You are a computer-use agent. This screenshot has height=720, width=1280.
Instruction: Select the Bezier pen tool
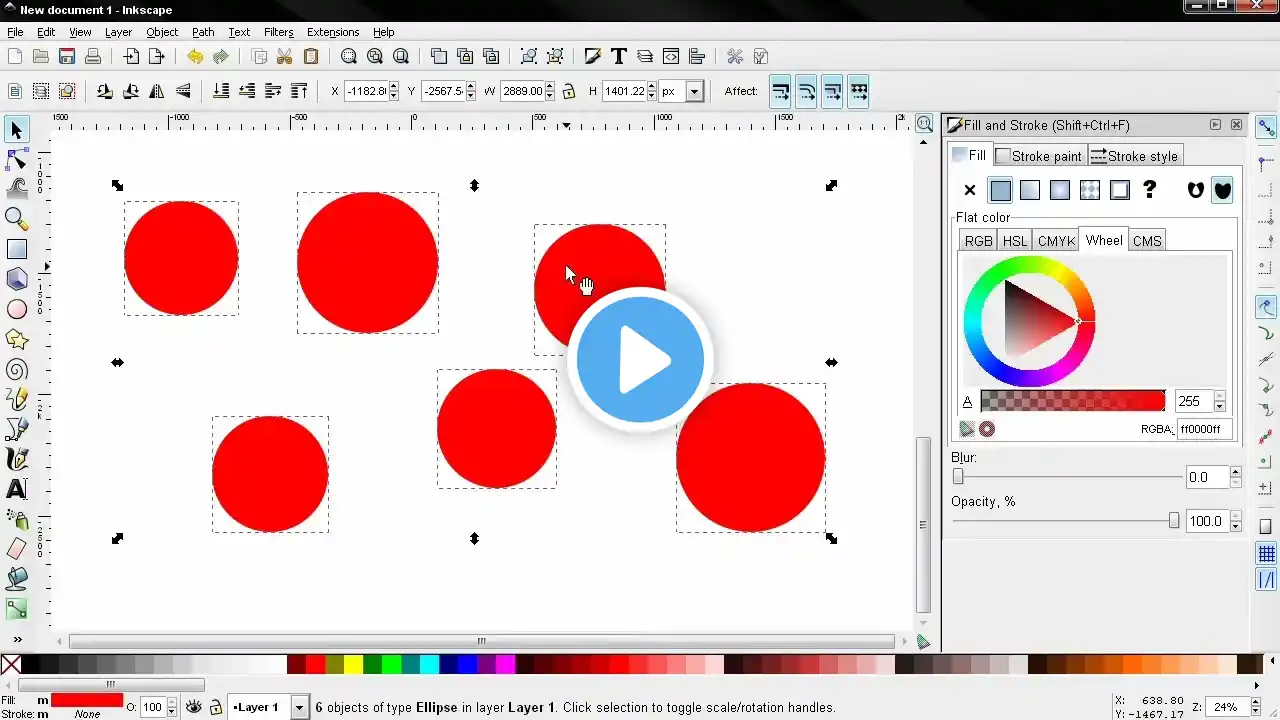click(16, 429)
